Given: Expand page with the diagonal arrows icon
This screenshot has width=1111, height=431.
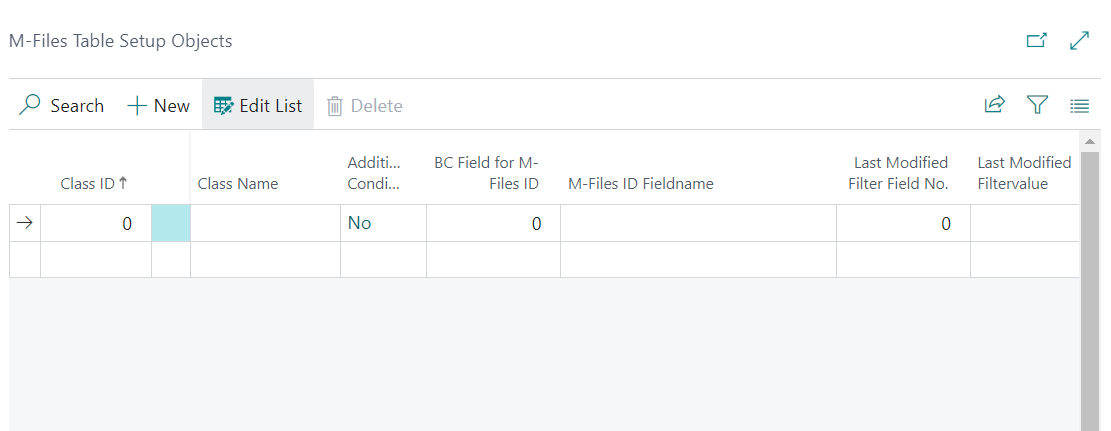Looking at the screenshot, I should point(1078,40).
